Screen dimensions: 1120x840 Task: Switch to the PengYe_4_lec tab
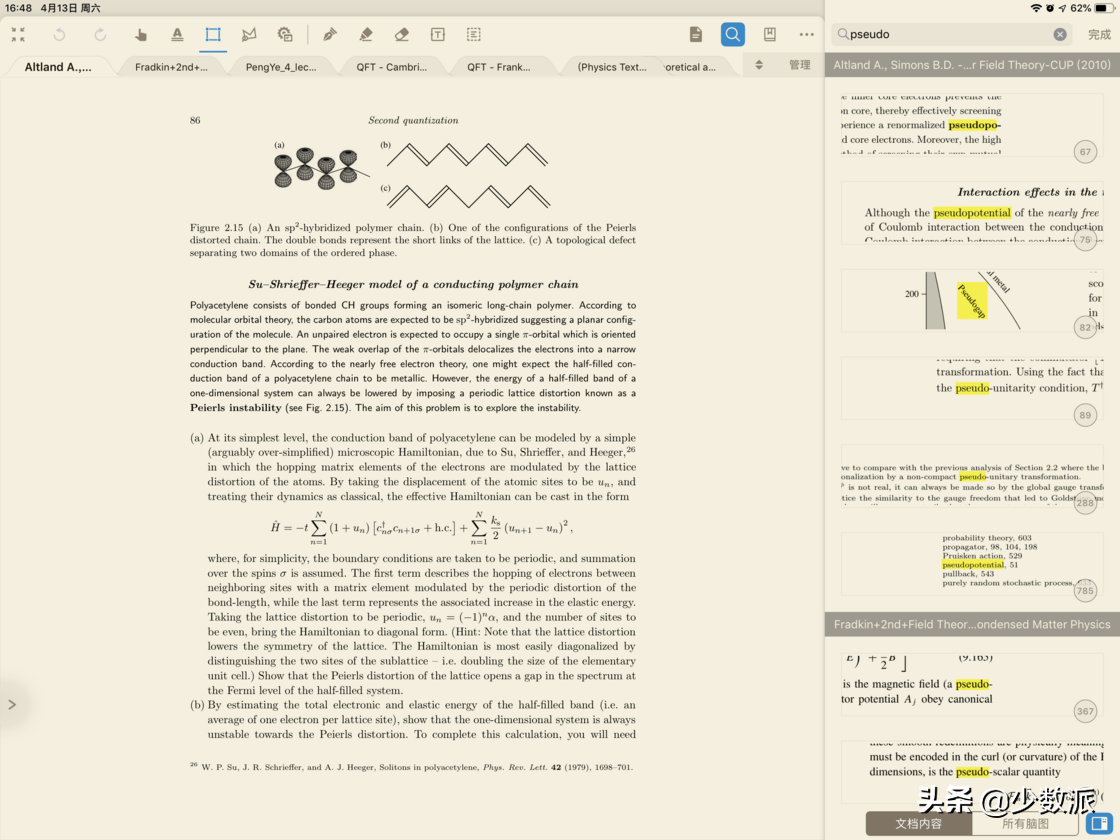point(281,66)
